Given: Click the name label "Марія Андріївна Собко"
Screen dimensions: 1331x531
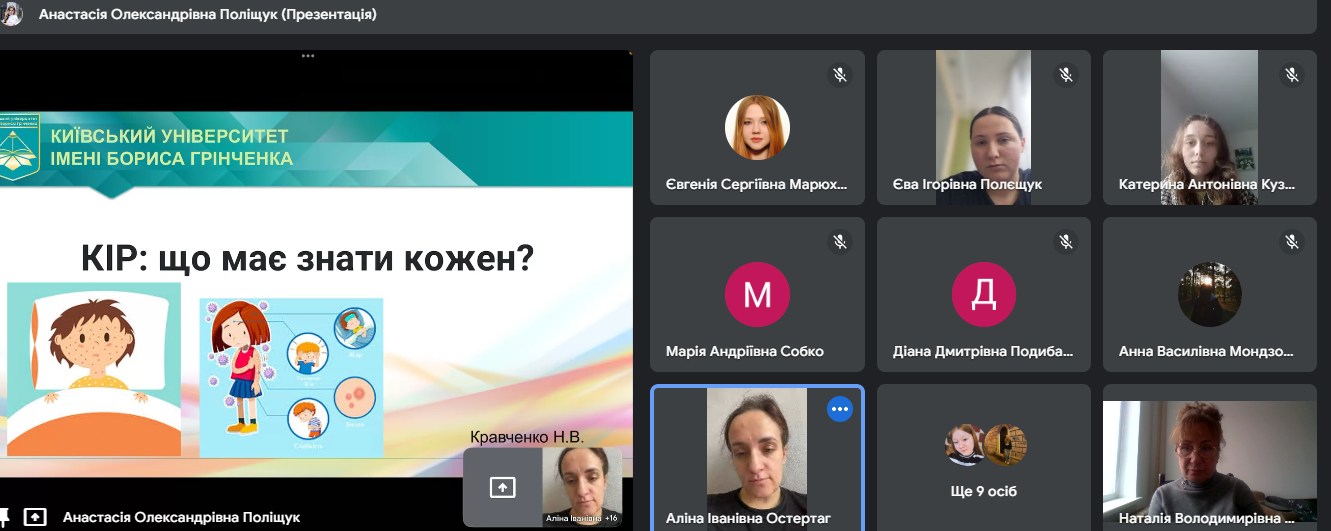Looking at the screenshot, I should coord(744,352).
